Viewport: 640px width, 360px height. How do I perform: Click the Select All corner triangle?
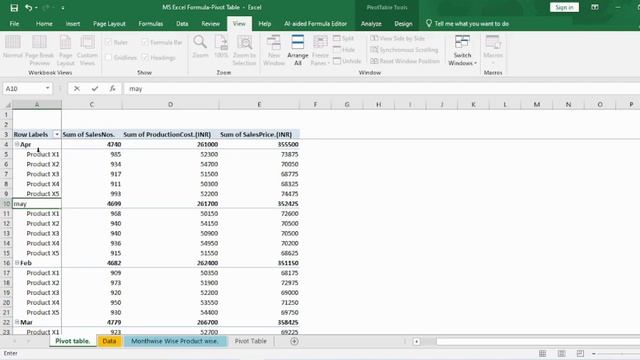[x=7, y=104]
